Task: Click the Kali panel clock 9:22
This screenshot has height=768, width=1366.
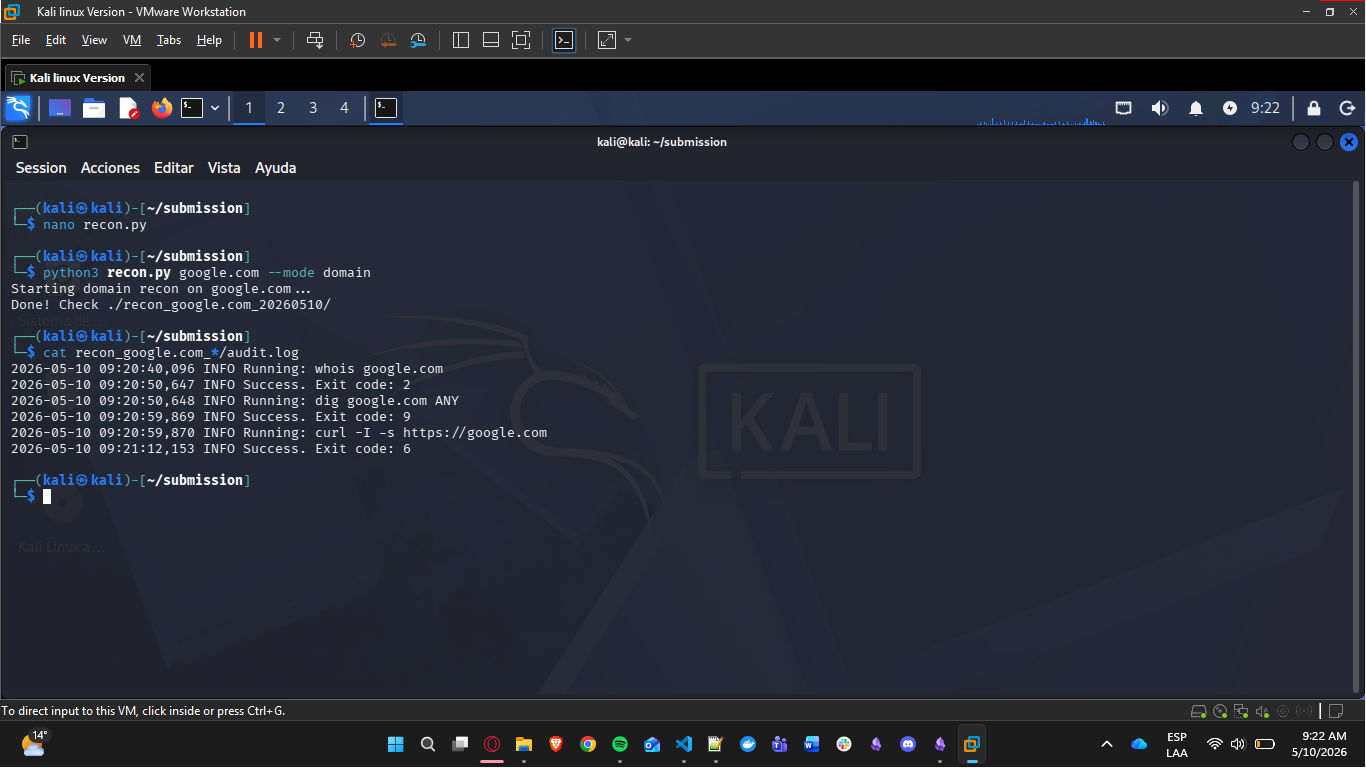Action: click(1265, 108)
